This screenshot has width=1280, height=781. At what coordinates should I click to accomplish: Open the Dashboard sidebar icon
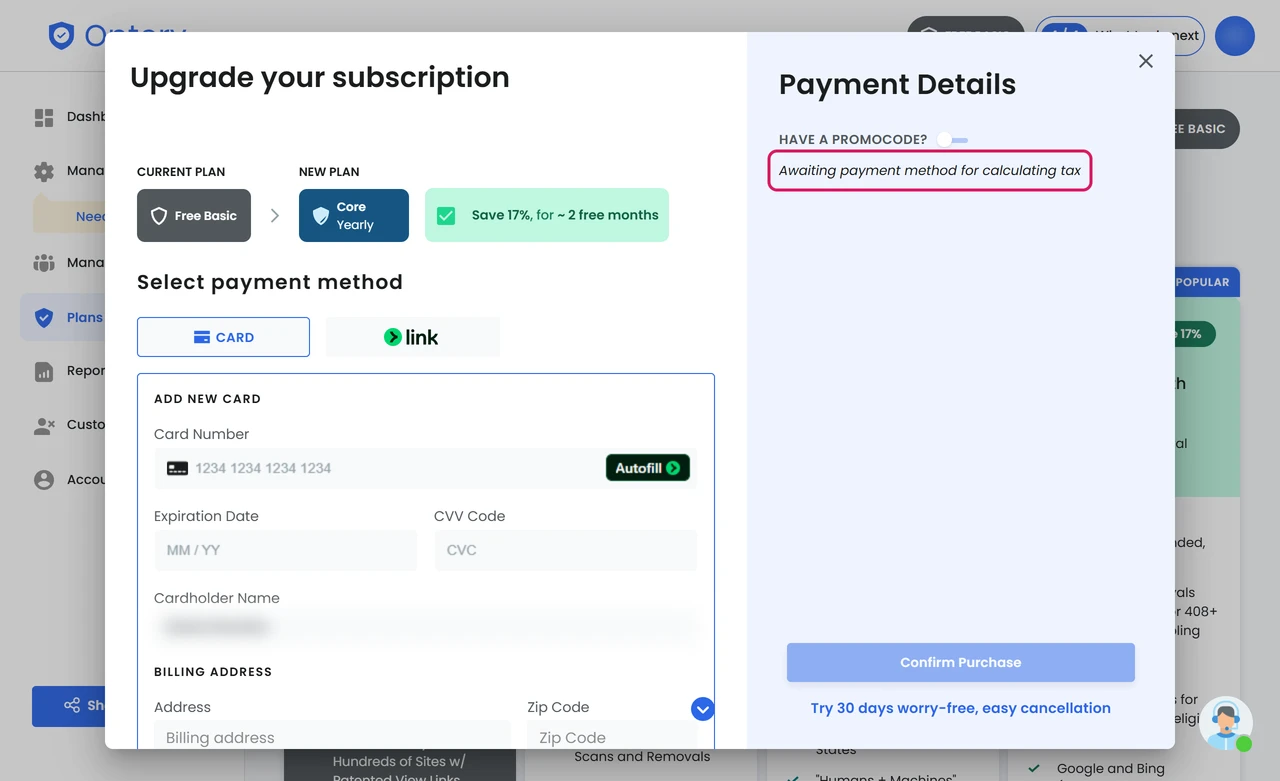pos(44,118)
